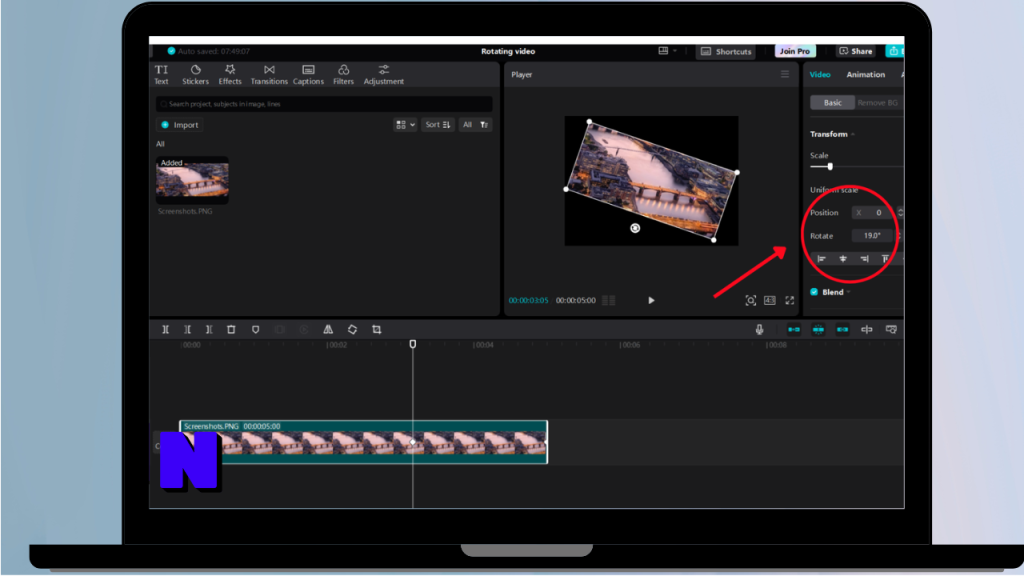Toggle main track magnet in timeline toolbar
The width and height of the screenshot is (1024, 576).
(793, 330)
